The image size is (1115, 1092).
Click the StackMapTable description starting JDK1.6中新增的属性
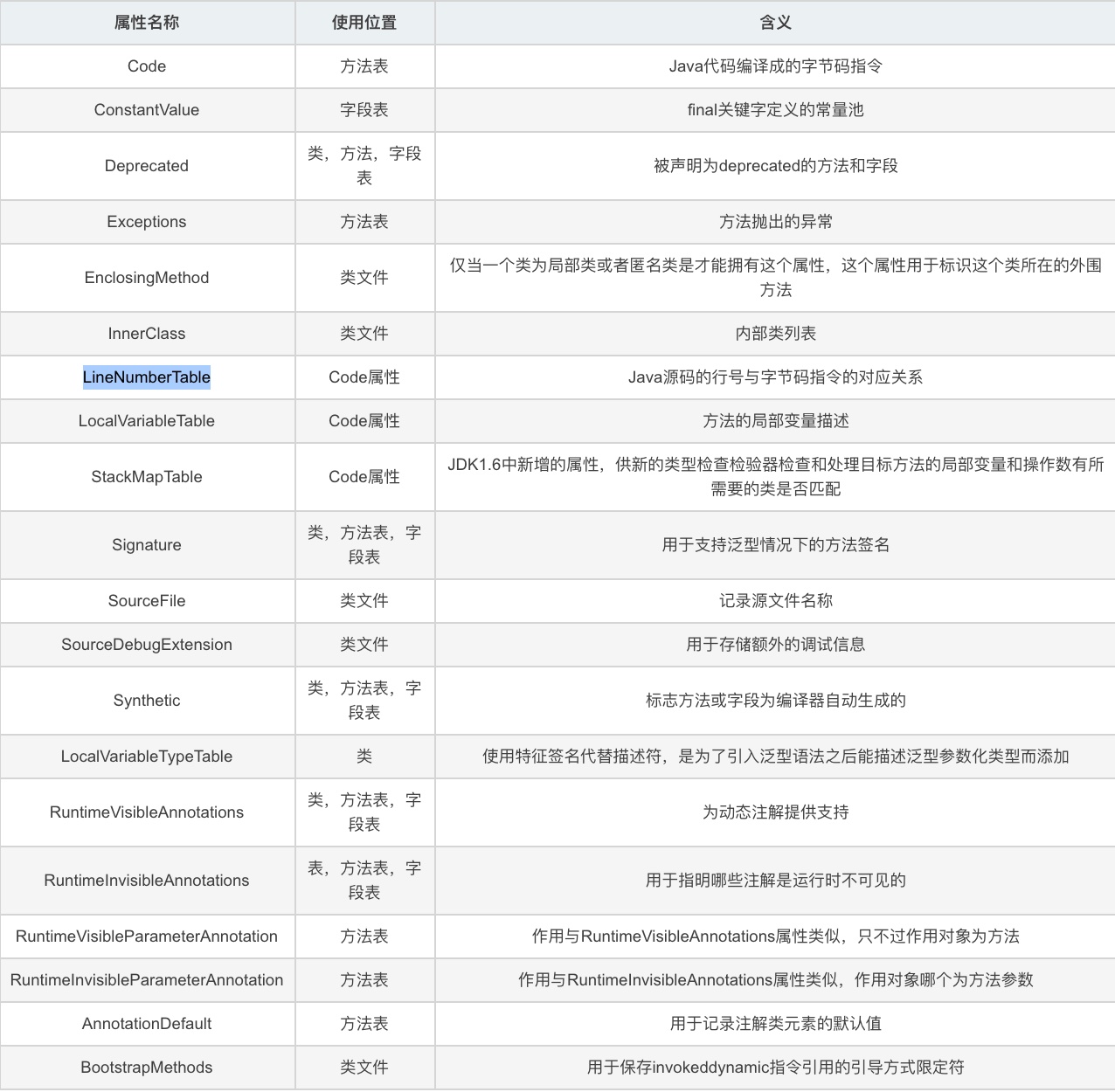(x=775, y=477)
